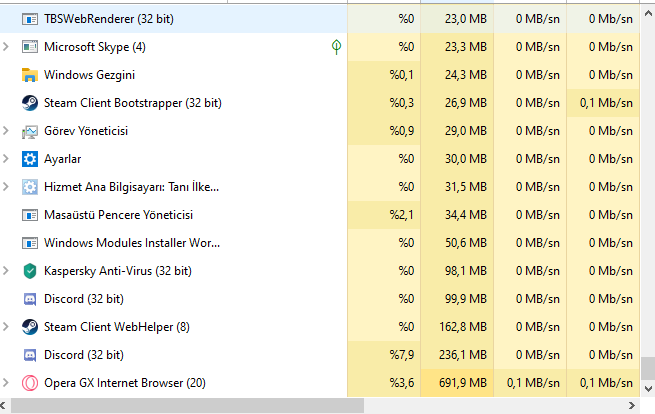Screen dimensions: 655x414
Task: Click the TBSWebRenderer process icon
Action: pyautogui.click(x=30, y=19)
